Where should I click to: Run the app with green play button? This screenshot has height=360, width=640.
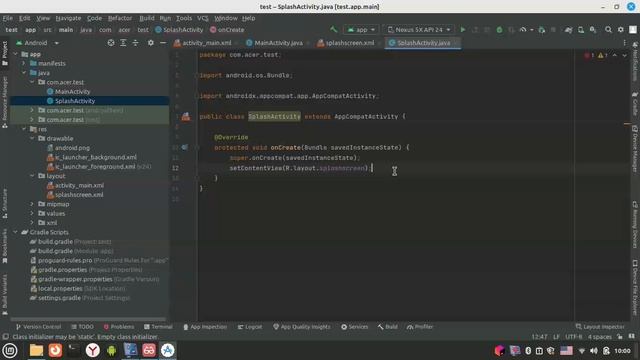coord(462,29)
